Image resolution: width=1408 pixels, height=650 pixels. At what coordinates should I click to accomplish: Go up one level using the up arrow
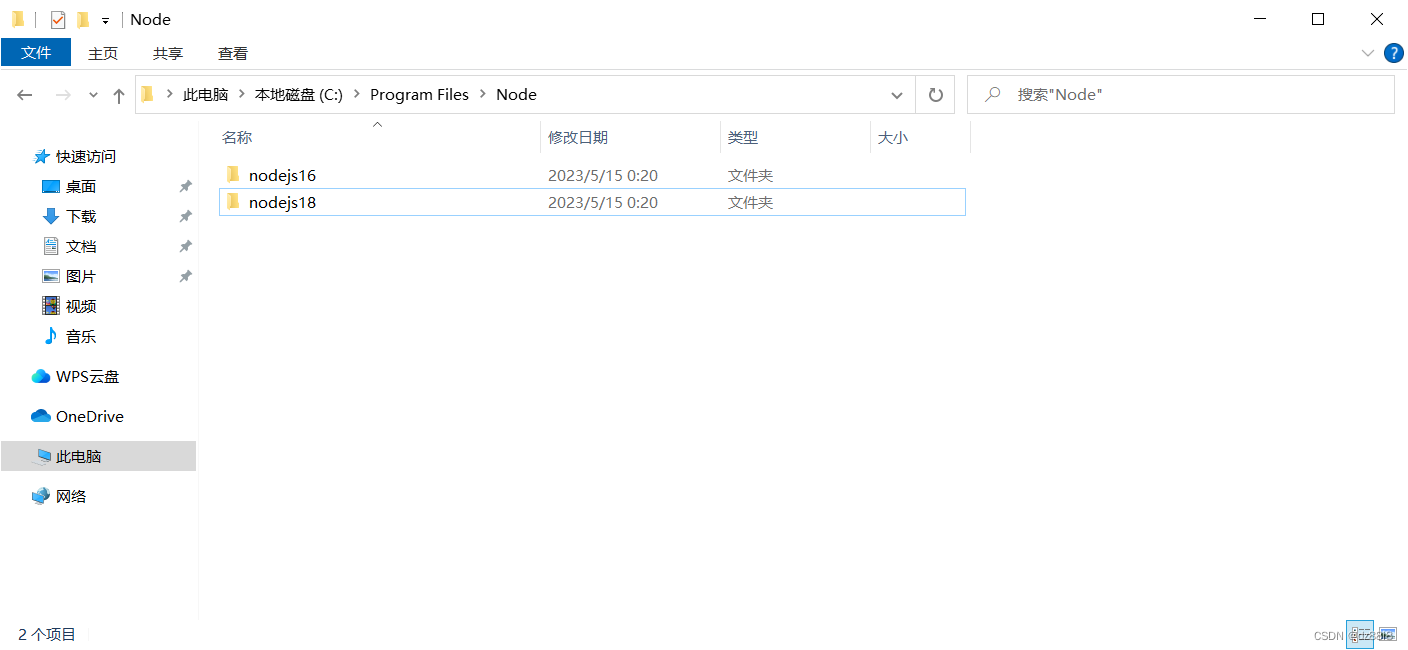tap(118, 94)
